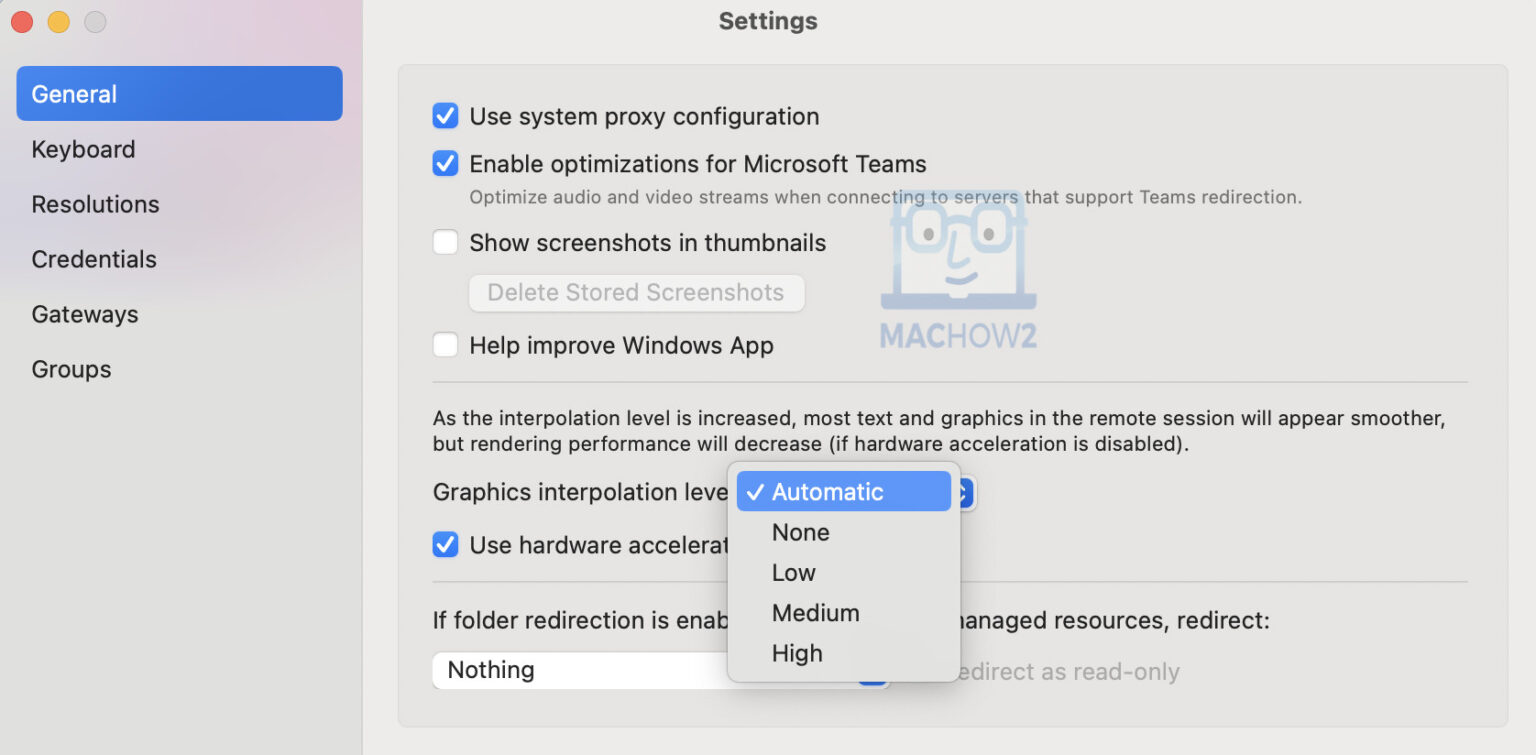Choose Low interpolation level
The height and width of the screenshot is (755, 1536).
[x=793, y=572]
